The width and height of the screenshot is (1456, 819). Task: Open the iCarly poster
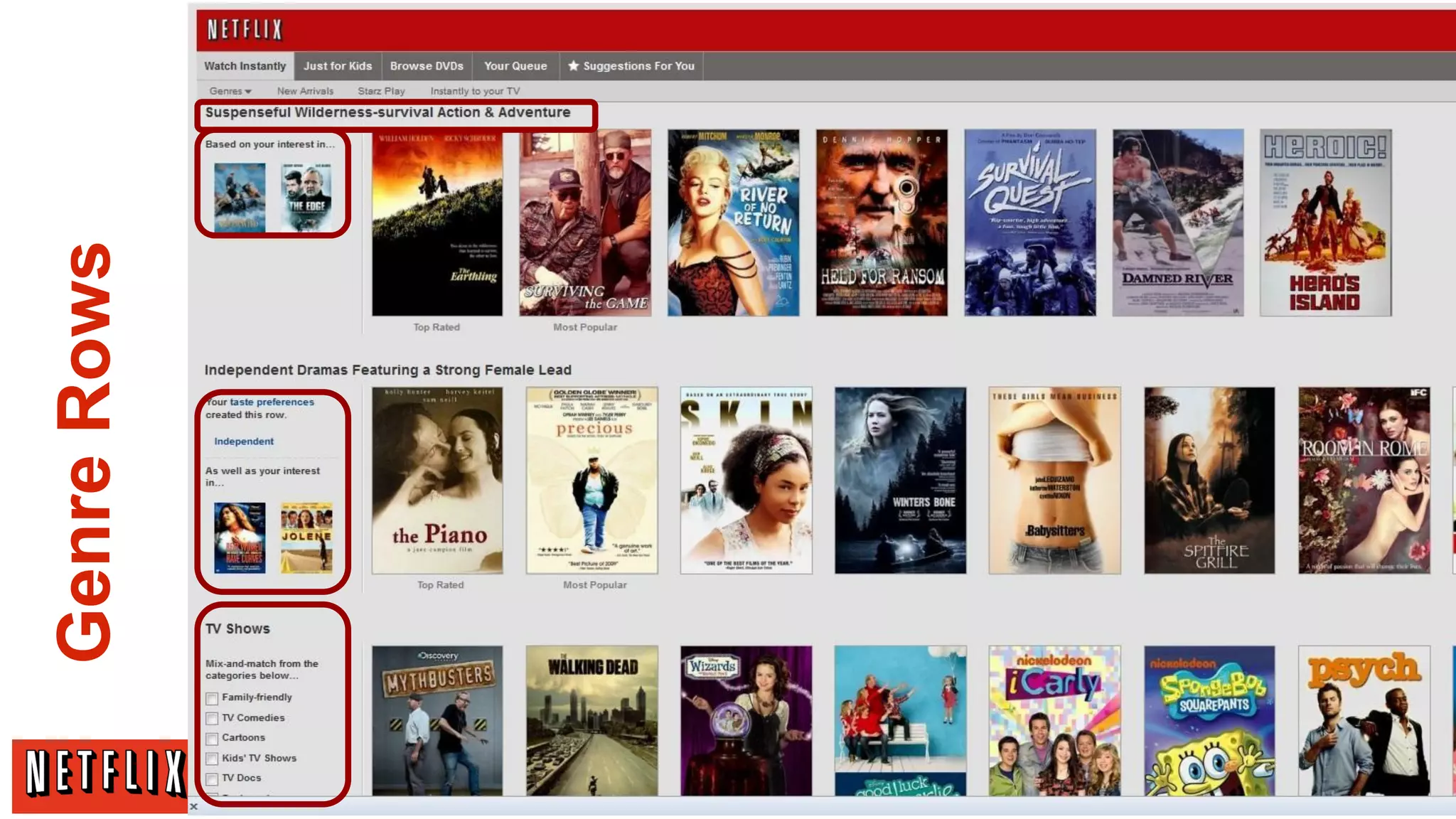tap(1055, 720)
